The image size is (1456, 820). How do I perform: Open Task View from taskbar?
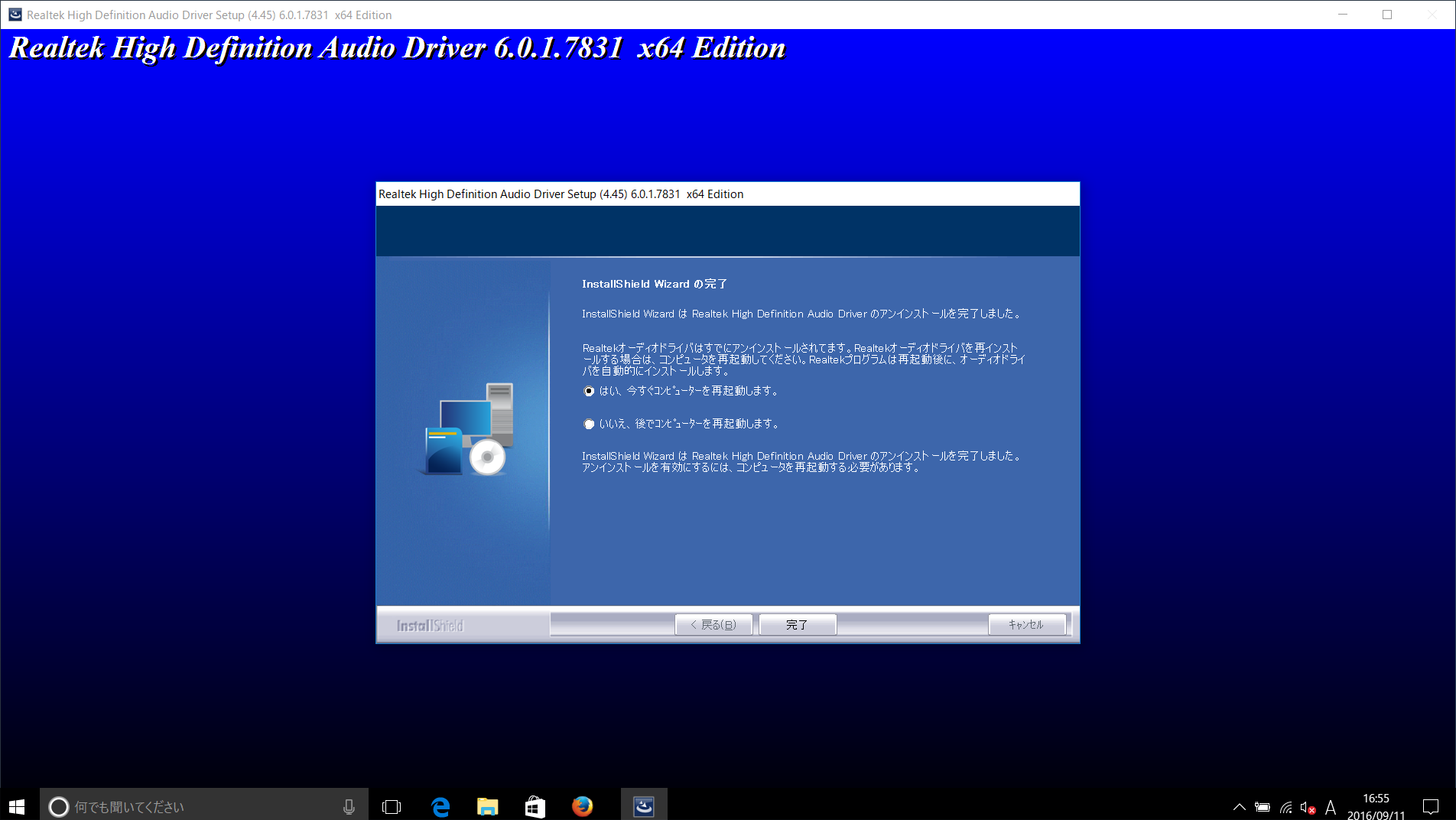pos(392,806)
